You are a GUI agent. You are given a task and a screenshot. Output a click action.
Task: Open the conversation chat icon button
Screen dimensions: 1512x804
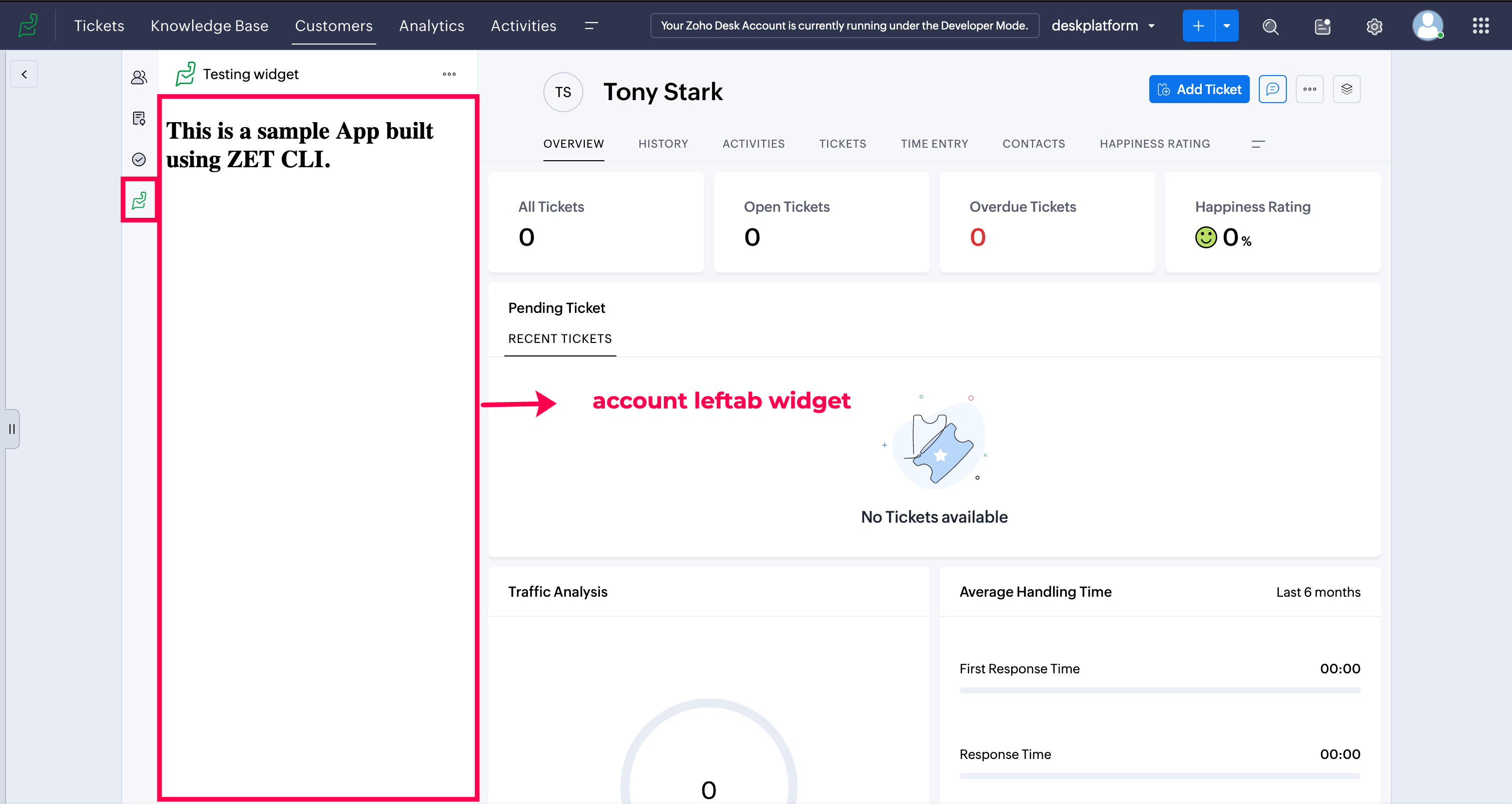click(1272, 89)
